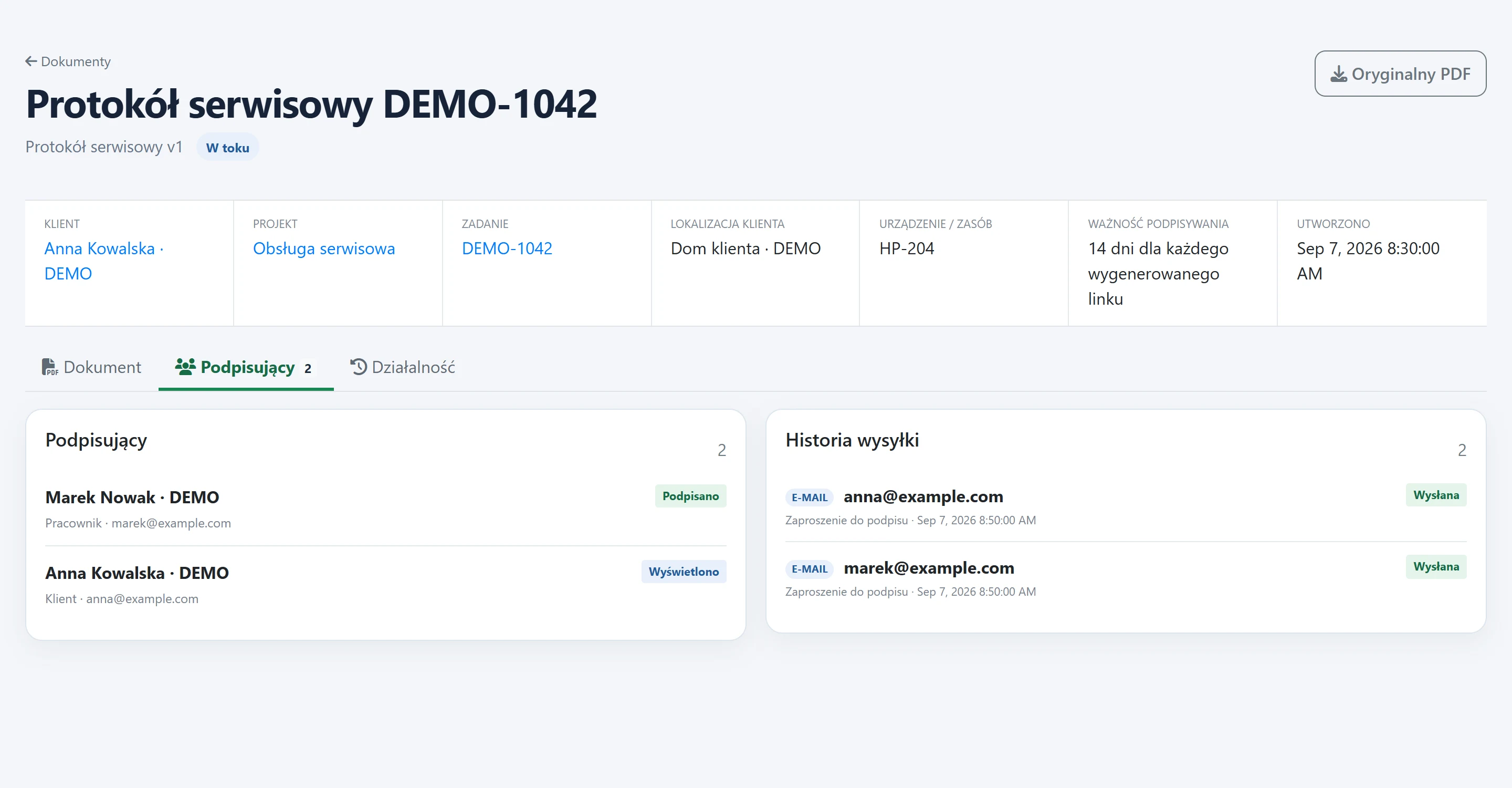The height and width of the screenshot is (788, 1512).
Task: Open task link DEMO-1042
Action: [x=507, y=248]
